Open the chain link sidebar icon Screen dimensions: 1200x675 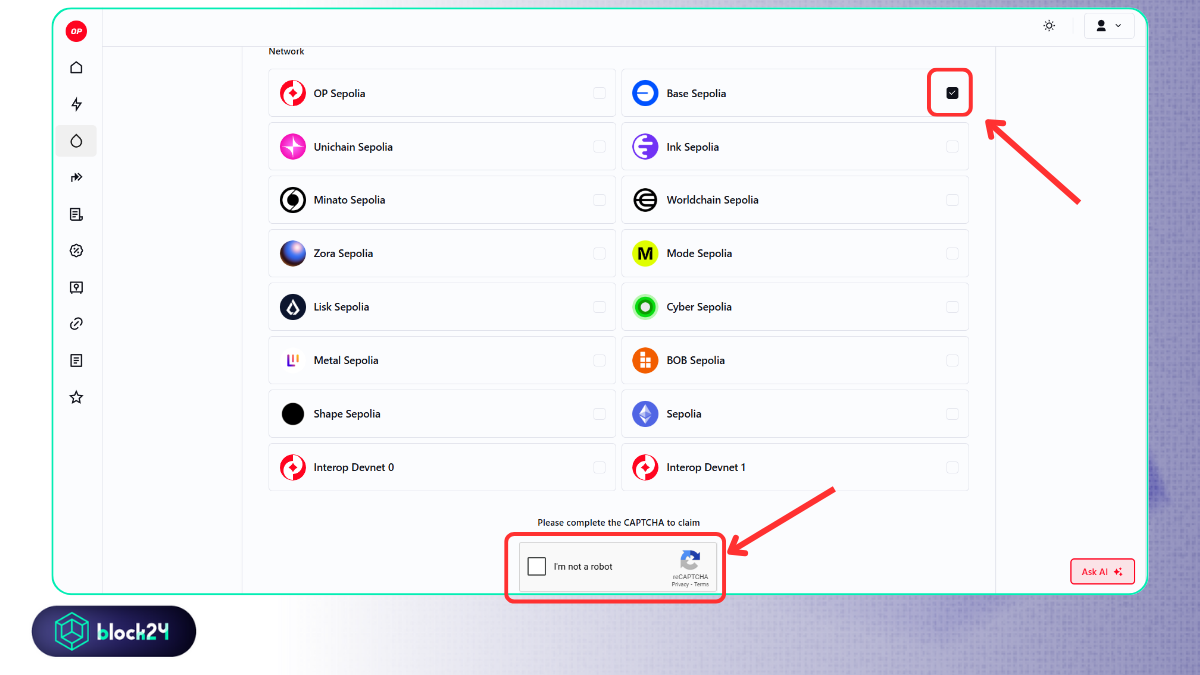pos(76,324)
